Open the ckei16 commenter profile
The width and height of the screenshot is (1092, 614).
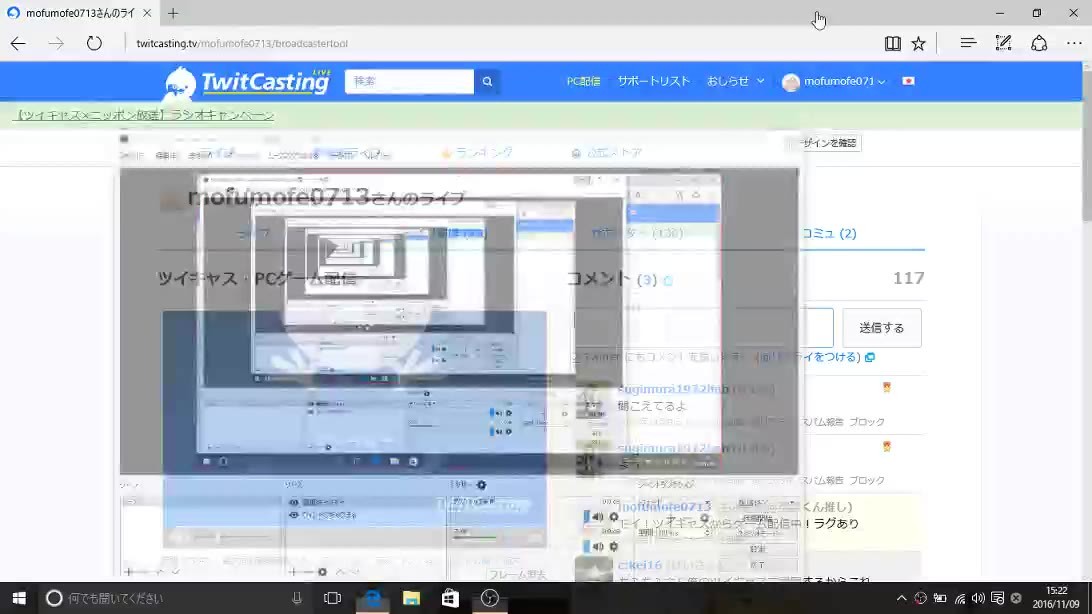640,565
